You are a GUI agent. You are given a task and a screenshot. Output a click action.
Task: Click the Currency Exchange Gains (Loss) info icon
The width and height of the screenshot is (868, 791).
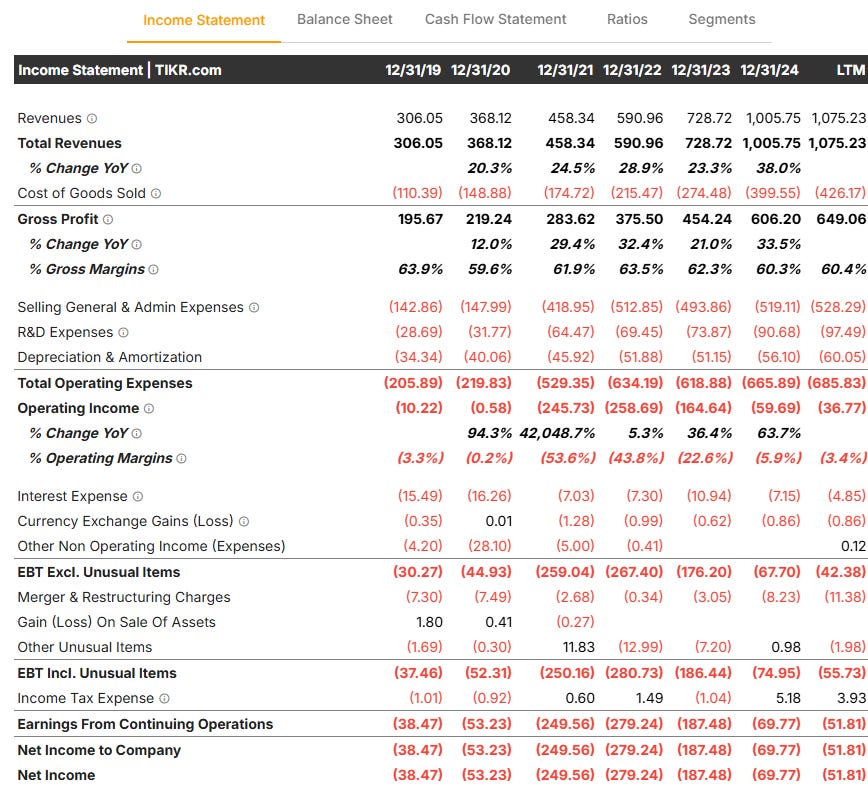[x=244, y=521]
